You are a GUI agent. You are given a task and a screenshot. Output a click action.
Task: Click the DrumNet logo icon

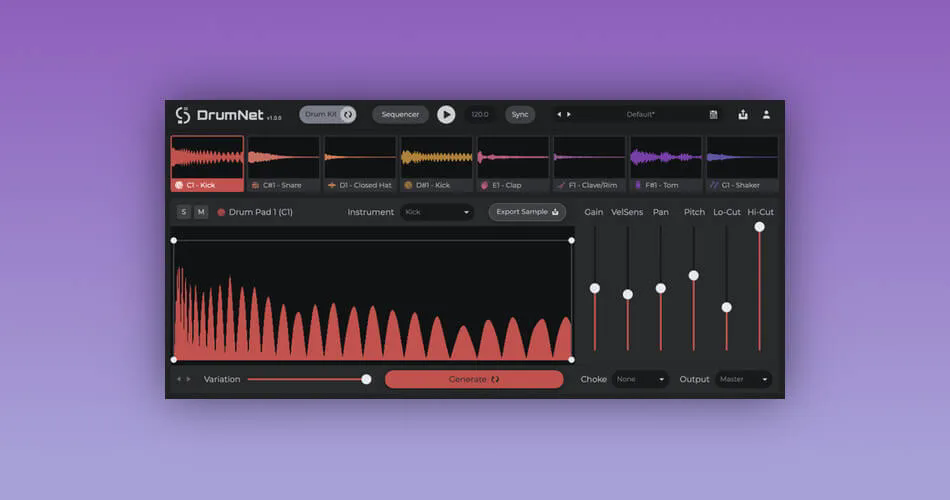point(182,115)
